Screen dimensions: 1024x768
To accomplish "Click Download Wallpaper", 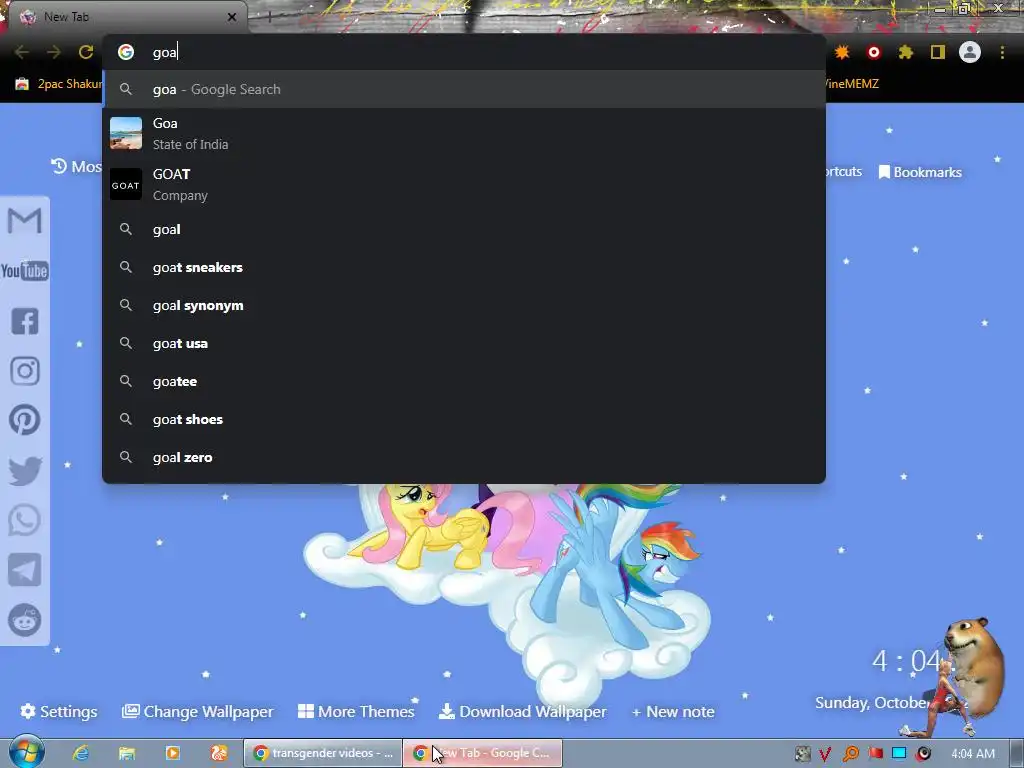I will [x=522, y=711].
